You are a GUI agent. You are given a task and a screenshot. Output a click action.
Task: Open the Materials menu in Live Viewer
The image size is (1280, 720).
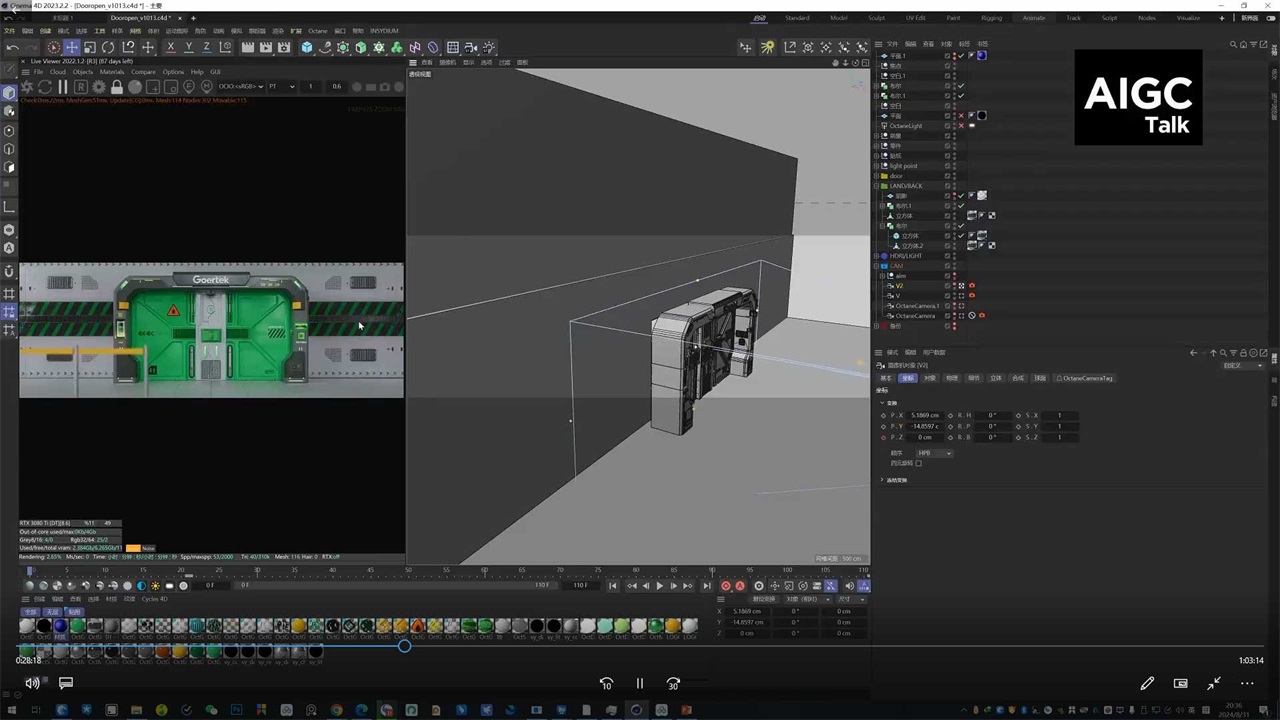click(112, 72)
